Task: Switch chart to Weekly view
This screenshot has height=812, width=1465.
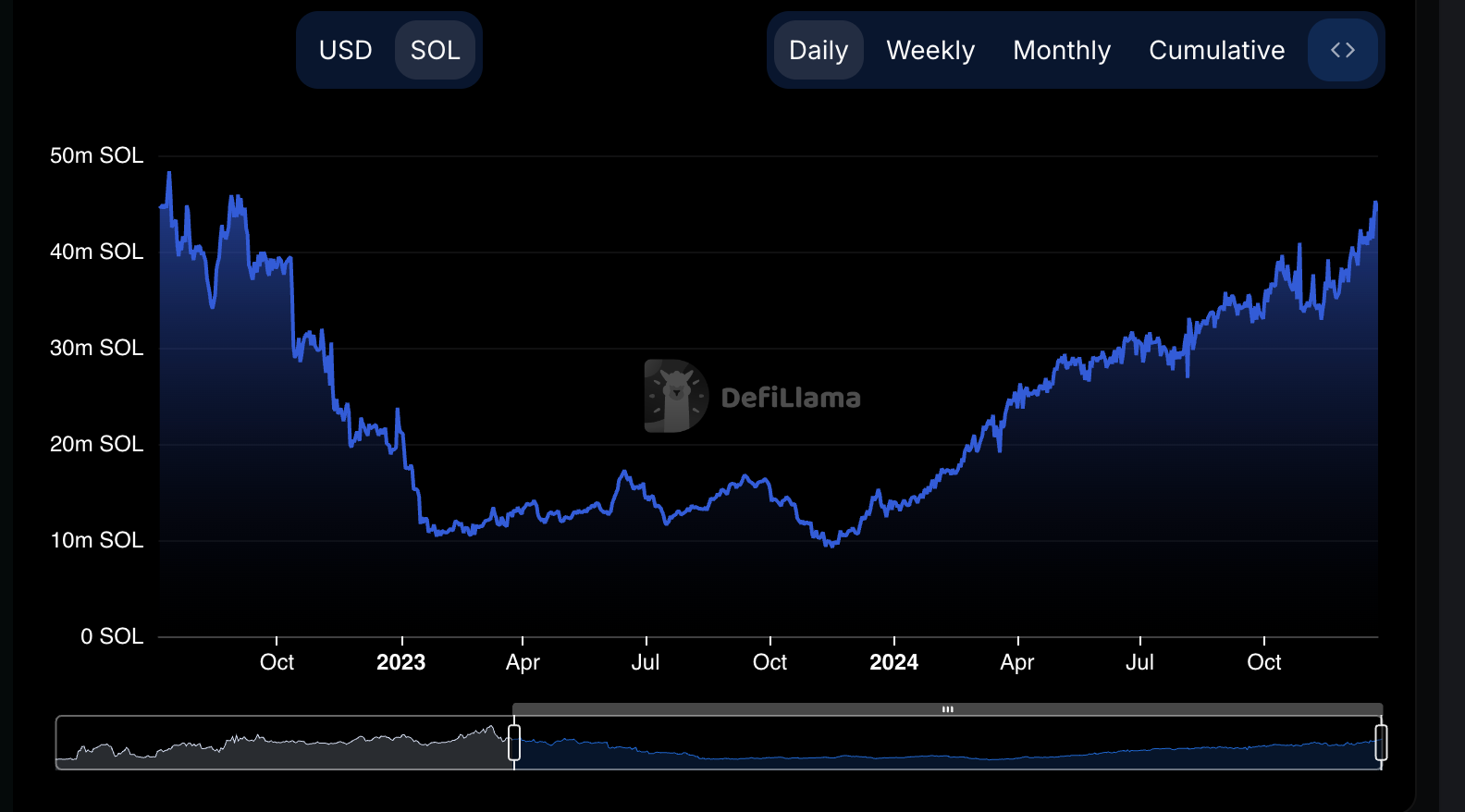Action: point(930,50)
